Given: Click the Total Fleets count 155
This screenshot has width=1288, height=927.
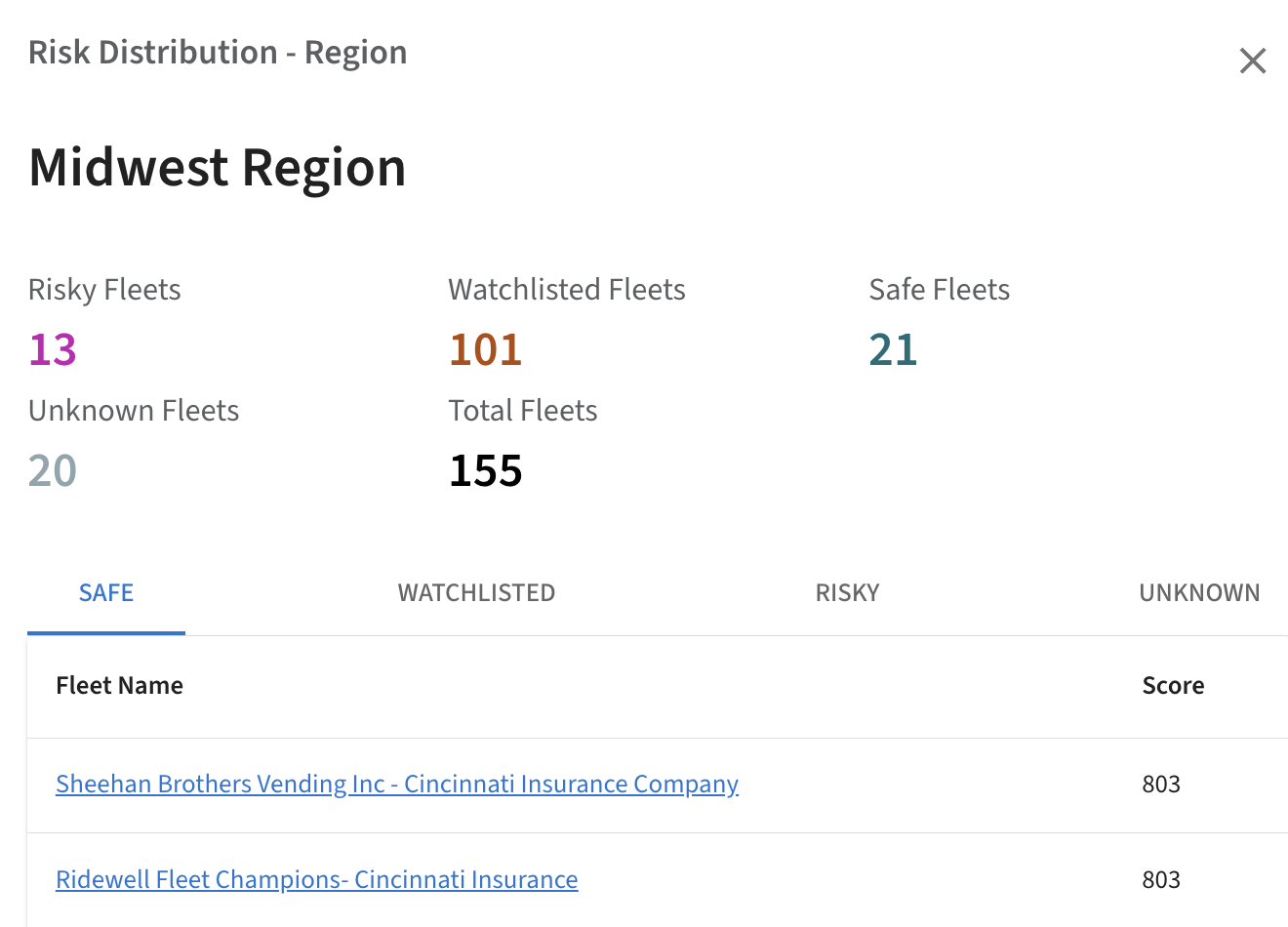Looking at the screenshot, I should (485, 470).
